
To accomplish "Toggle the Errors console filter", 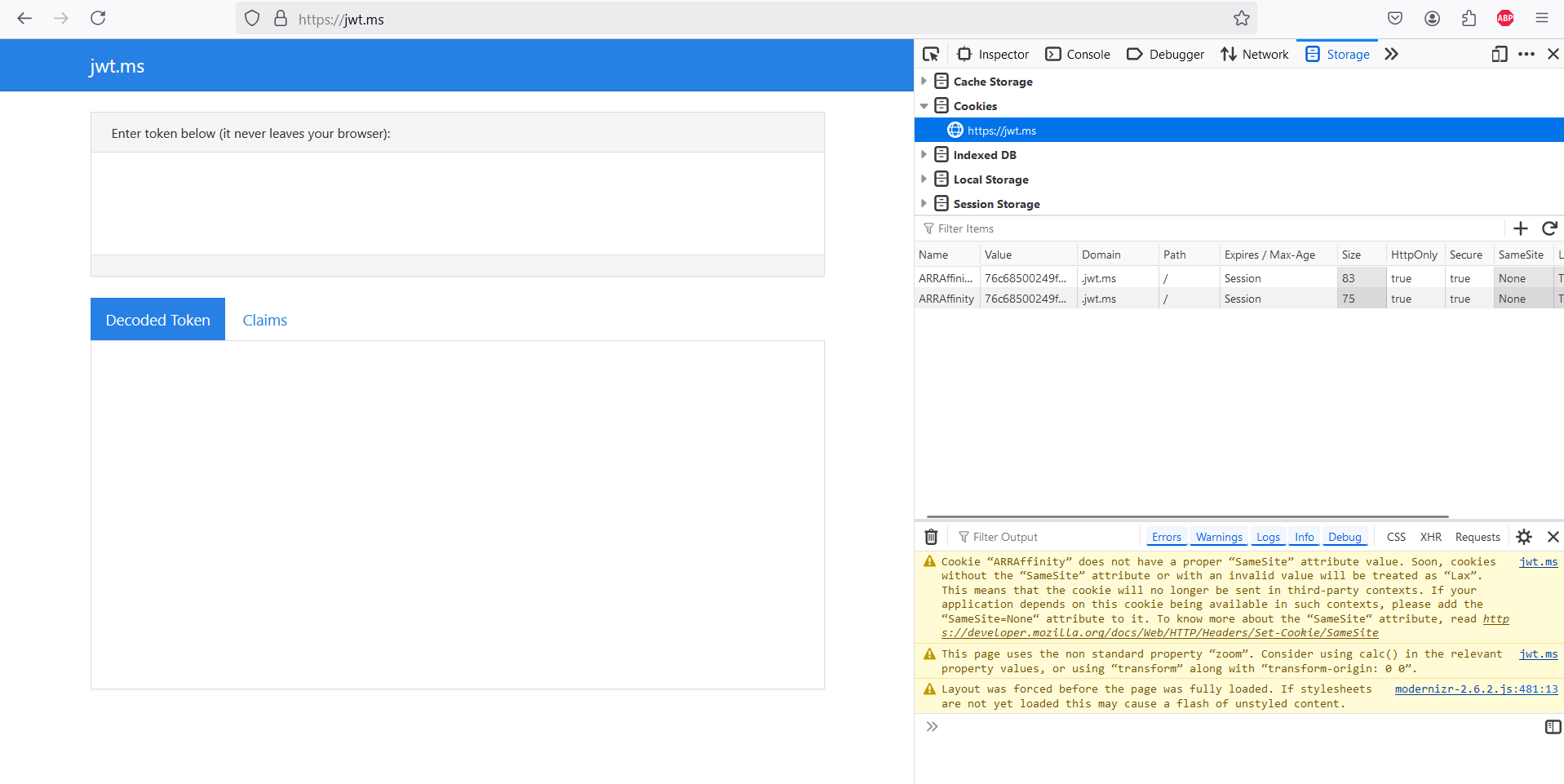I will click(x=1167, y=537).
